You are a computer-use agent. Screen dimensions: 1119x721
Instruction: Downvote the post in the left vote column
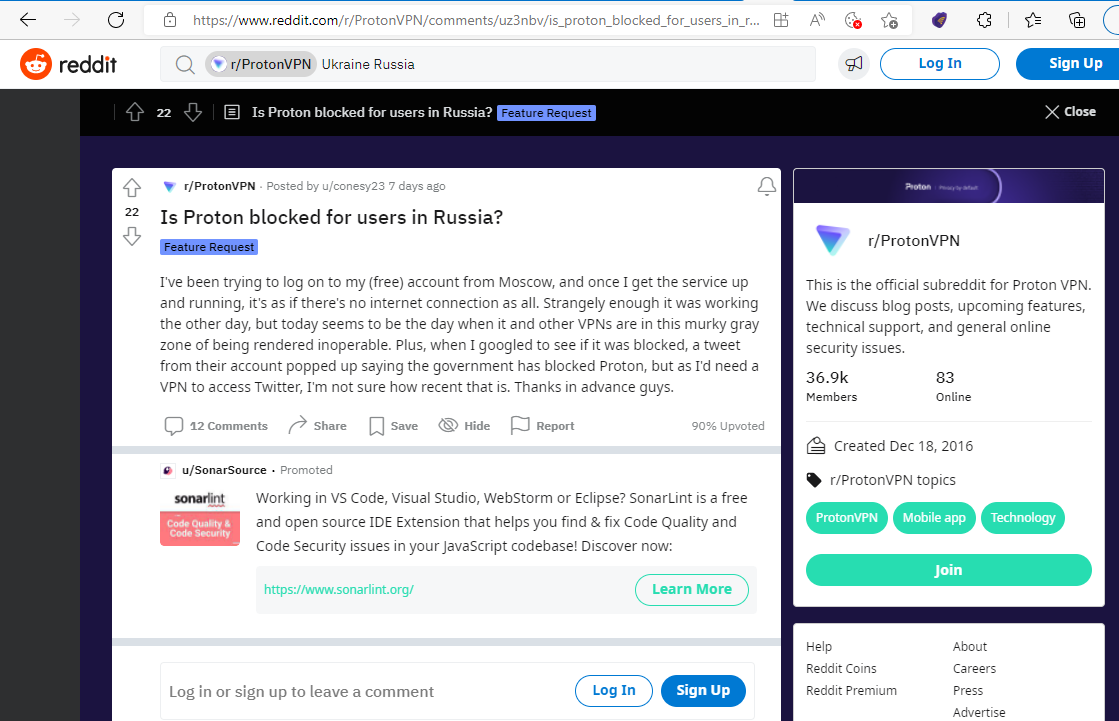click(132, 236)
